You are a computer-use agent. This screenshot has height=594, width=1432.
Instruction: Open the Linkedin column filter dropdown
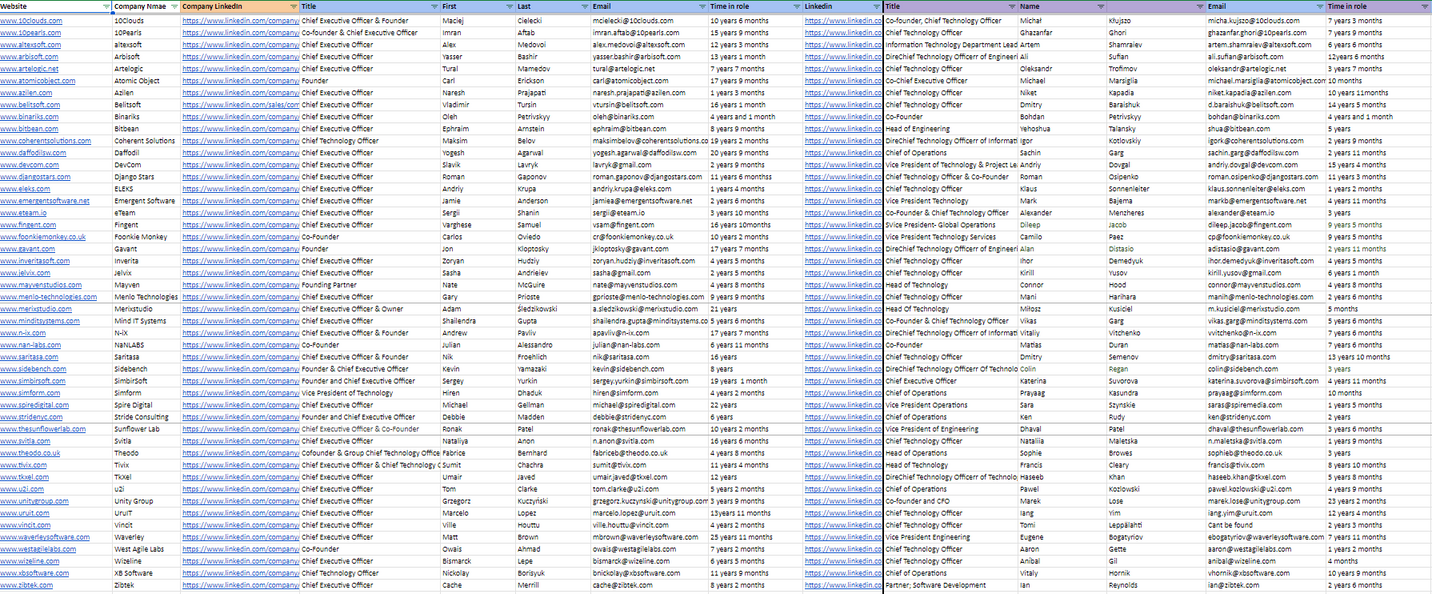point(876,6)
